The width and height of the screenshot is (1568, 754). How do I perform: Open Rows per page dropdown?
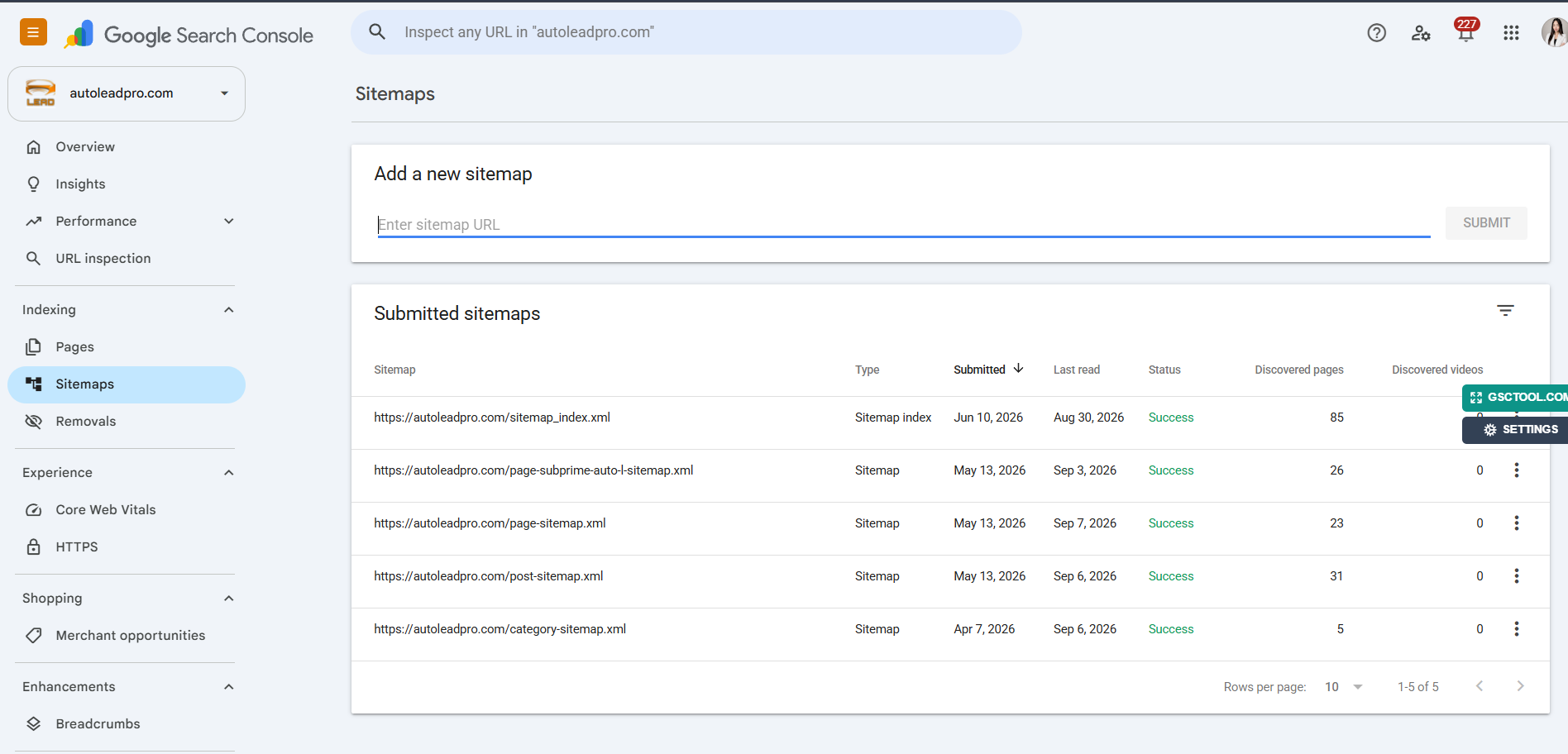[x=1343, y=687]
